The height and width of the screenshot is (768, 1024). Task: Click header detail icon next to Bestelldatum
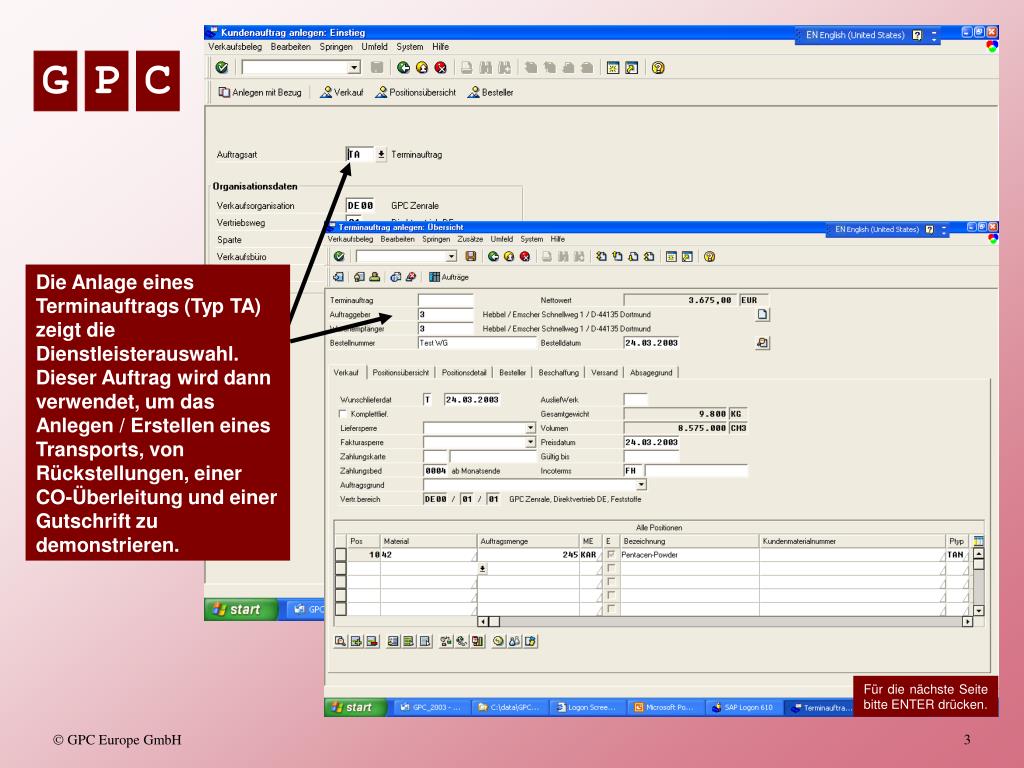(x=762, y=342)
